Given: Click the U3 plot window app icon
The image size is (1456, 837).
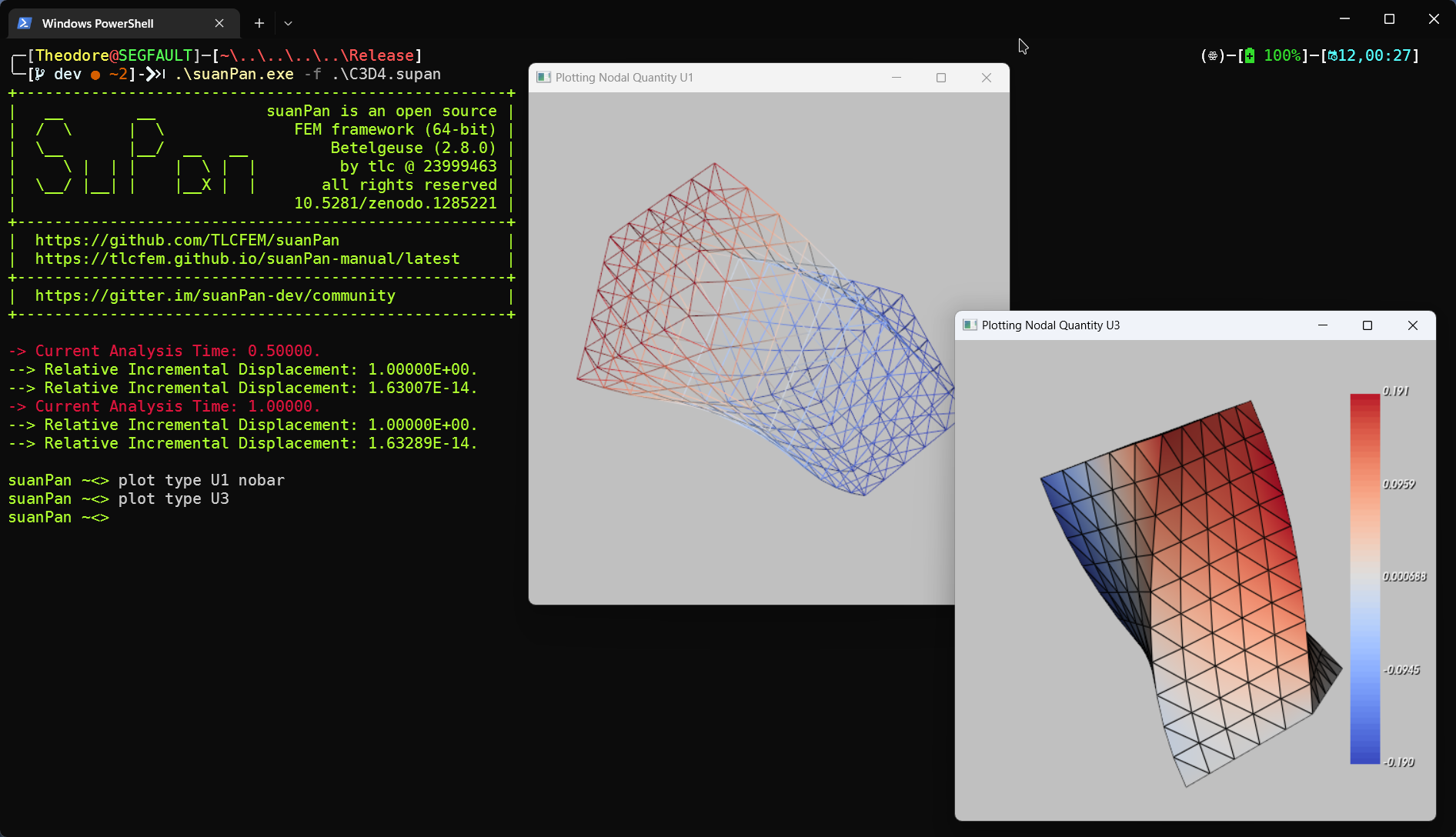Looking at the screenshot, I should click(x=970, y=325).
